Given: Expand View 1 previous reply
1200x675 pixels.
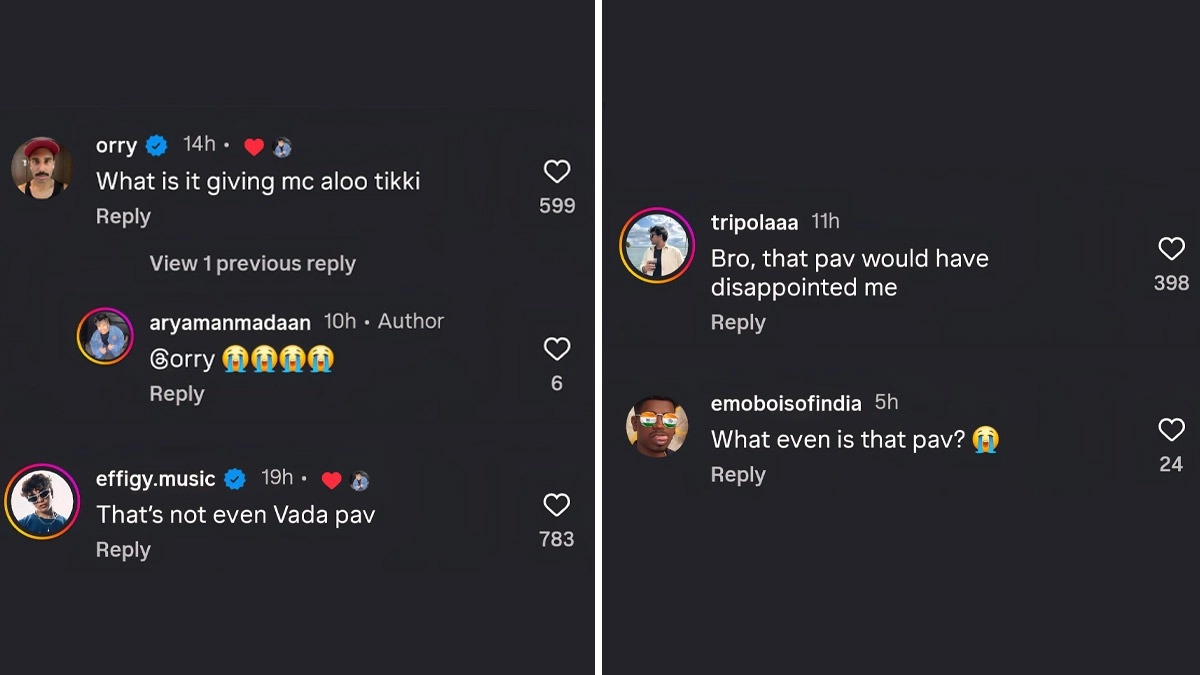Looking at the screenshot, I should 252,264.
